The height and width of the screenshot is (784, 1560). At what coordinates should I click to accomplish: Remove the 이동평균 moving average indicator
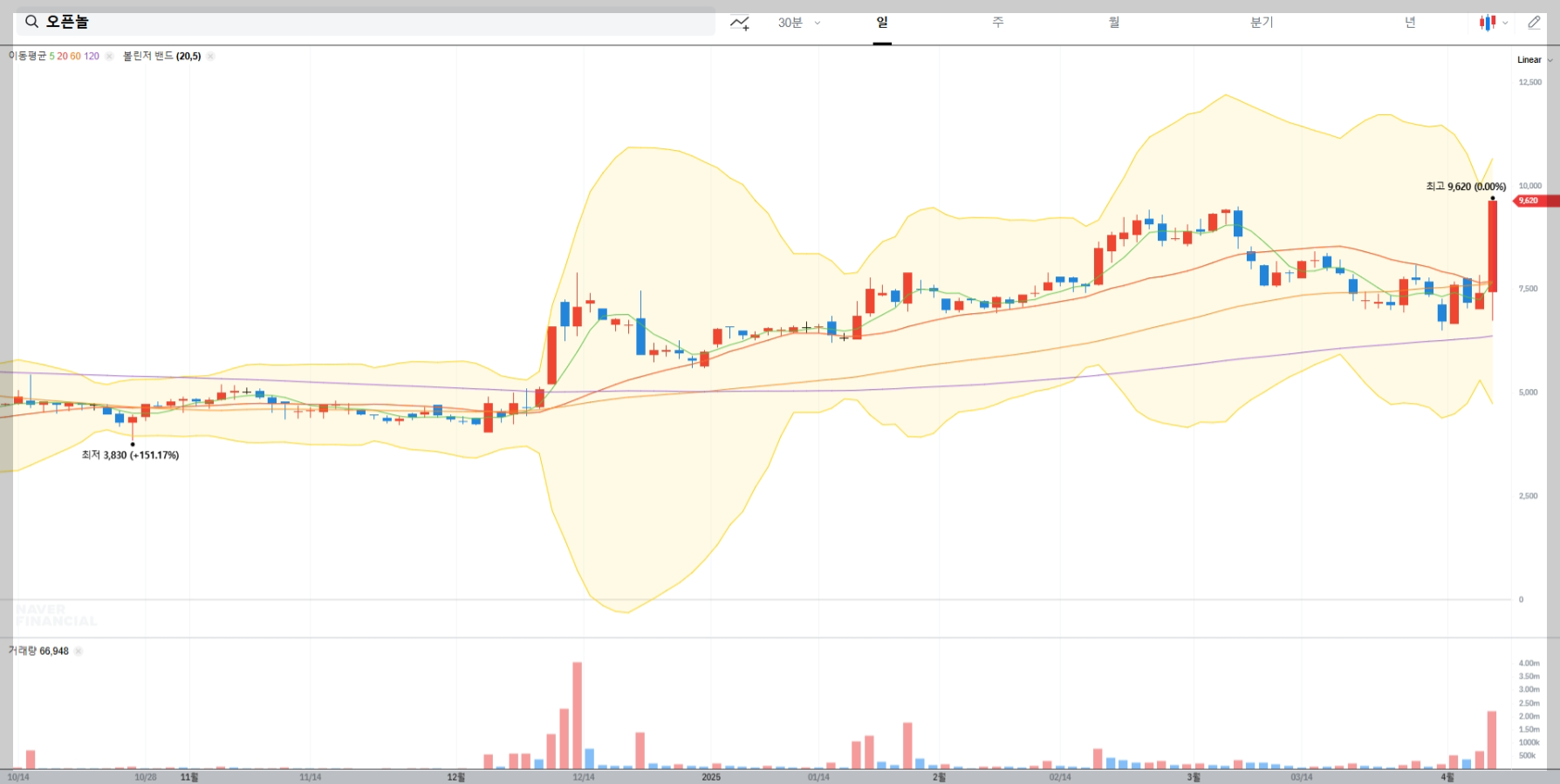point(109,56)
